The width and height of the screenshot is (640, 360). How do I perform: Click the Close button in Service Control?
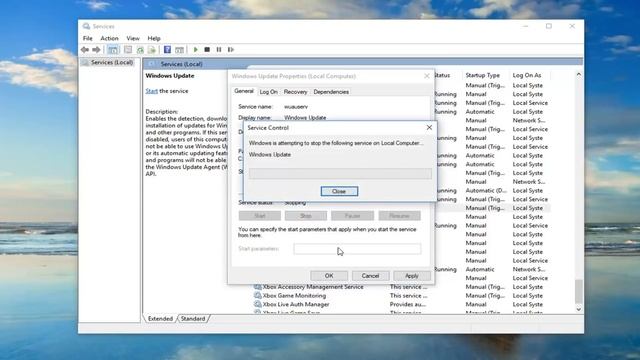point(339,191)
